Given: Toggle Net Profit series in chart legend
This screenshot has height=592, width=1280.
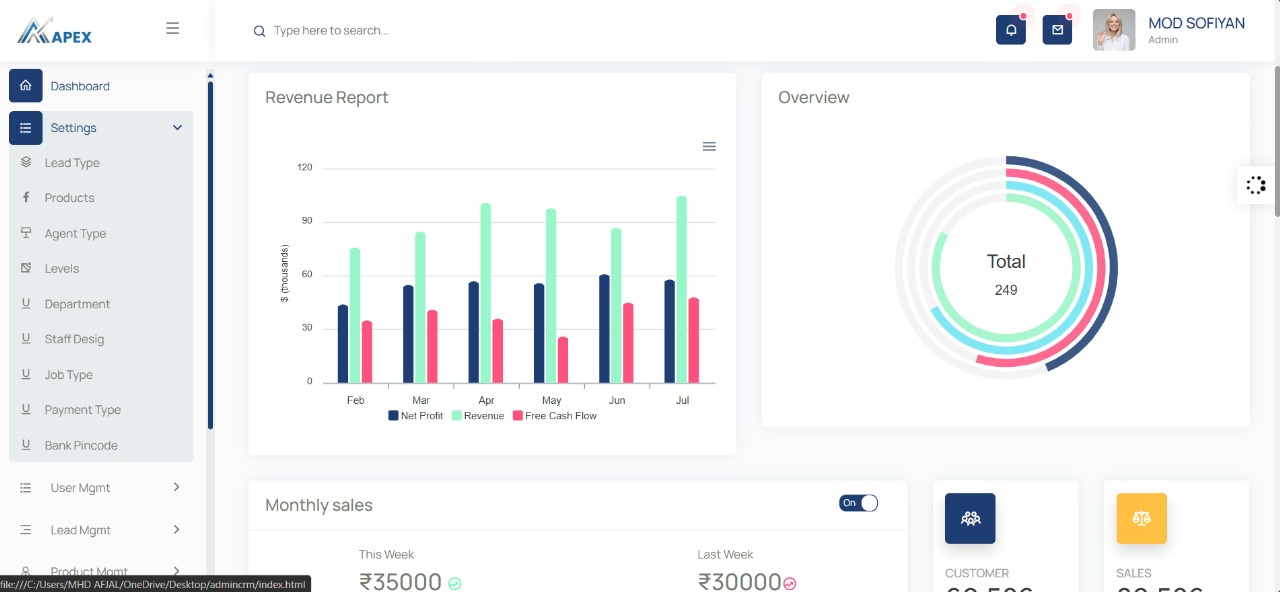Looking at the screenshot, I should click(415, 416).
